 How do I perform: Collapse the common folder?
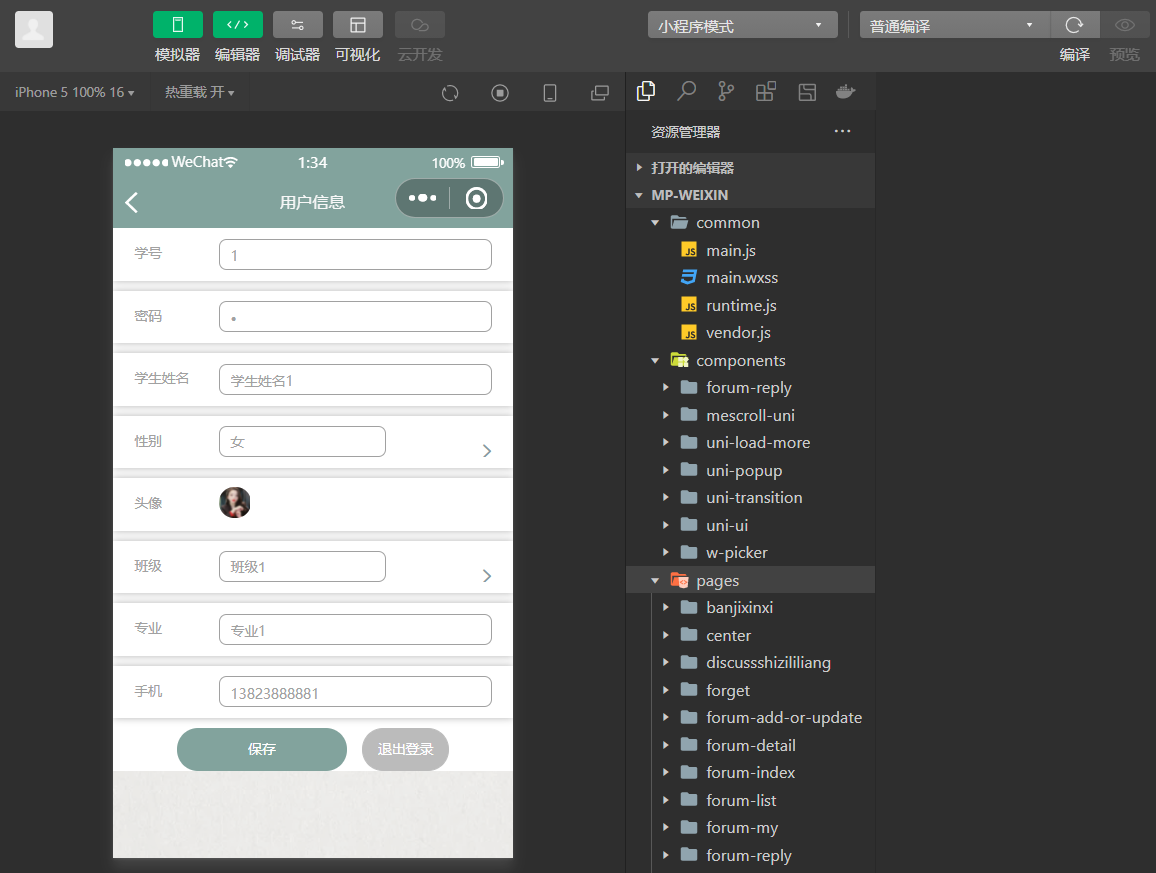click(x=751, y=223)
